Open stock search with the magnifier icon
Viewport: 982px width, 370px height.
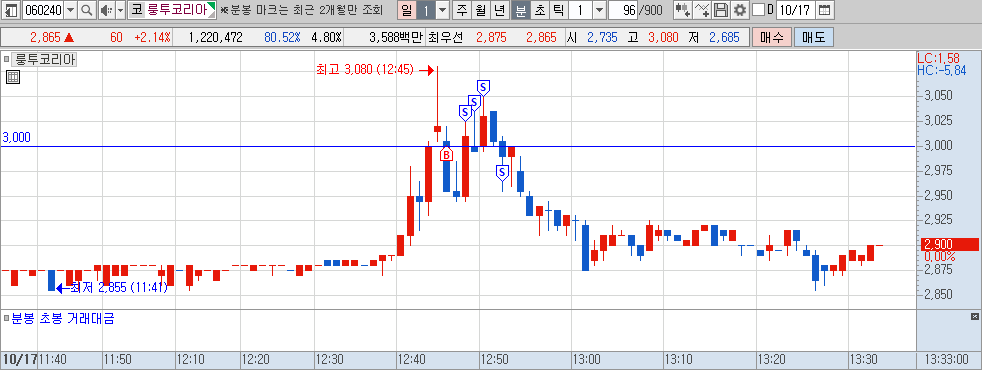(87, 10)
